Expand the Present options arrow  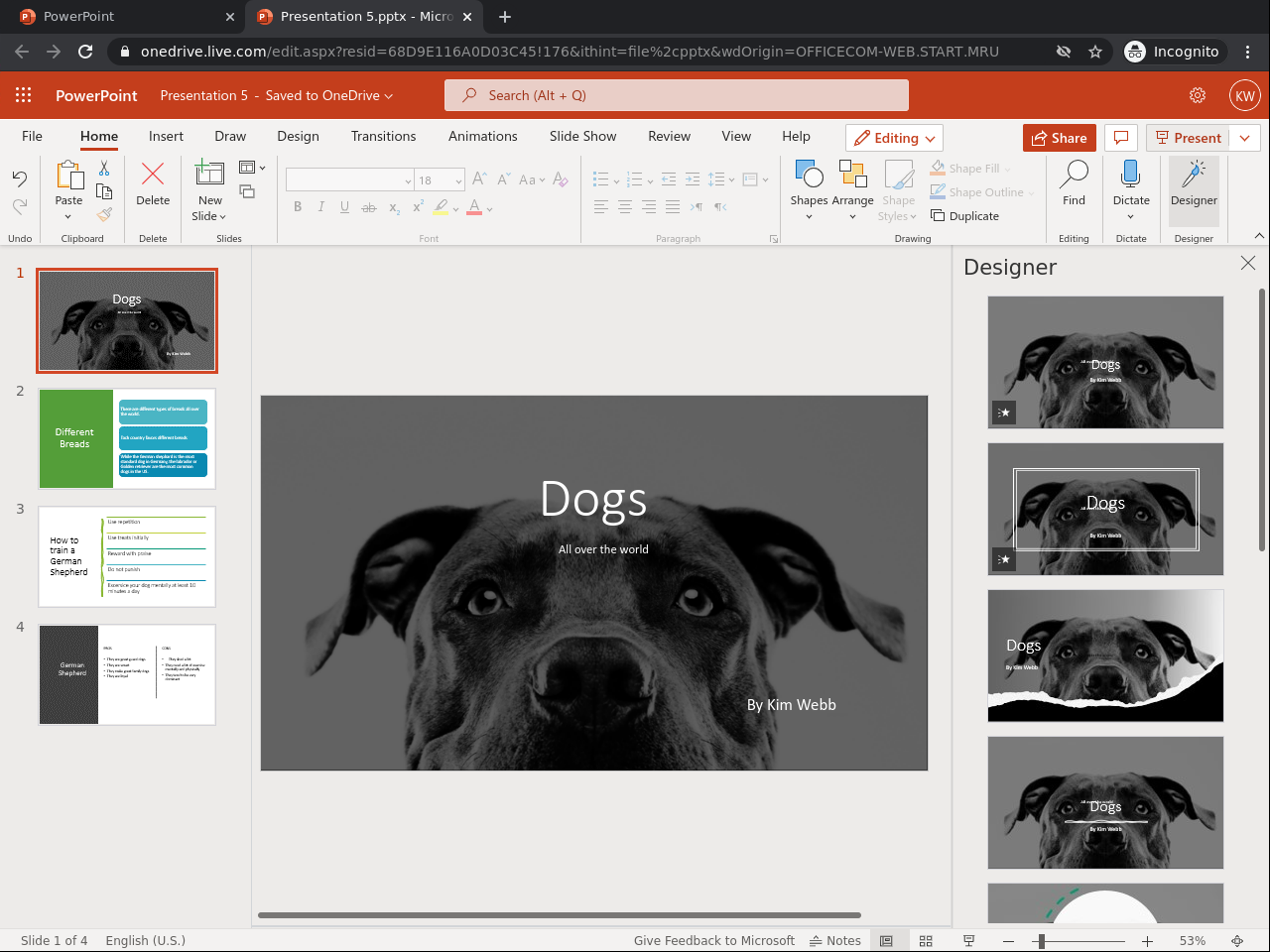point(1245,138)
